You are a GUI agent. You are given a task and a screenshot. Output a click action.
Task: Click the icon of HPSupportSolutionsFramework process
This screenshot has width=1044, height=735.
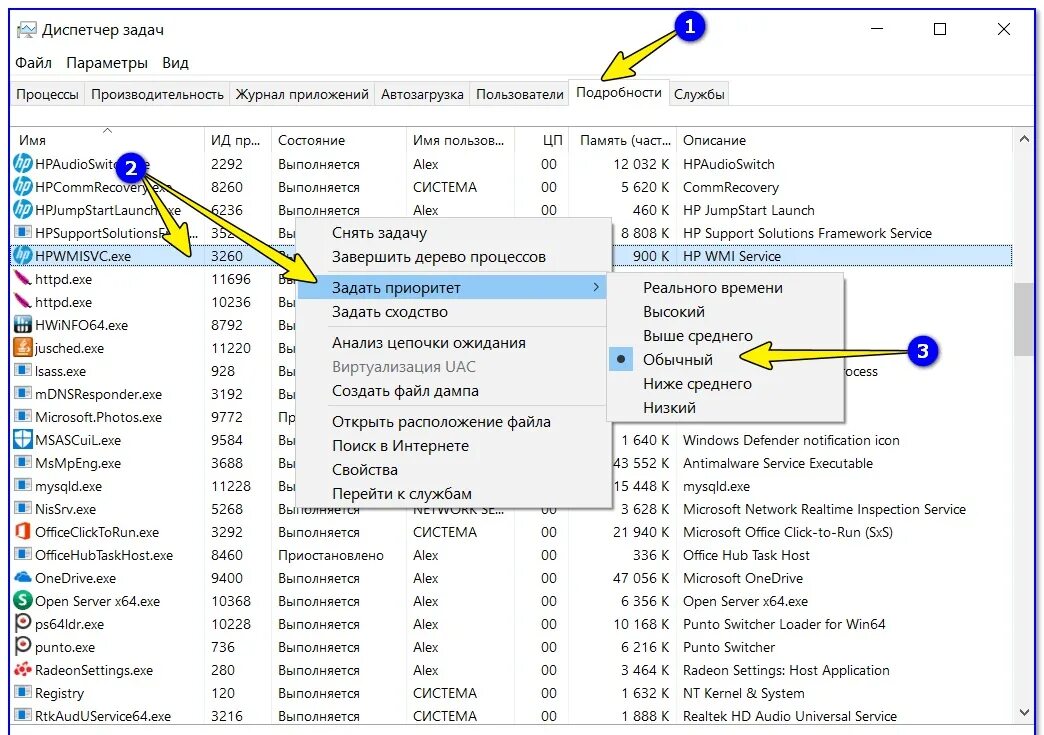click(x=23, y=233)
